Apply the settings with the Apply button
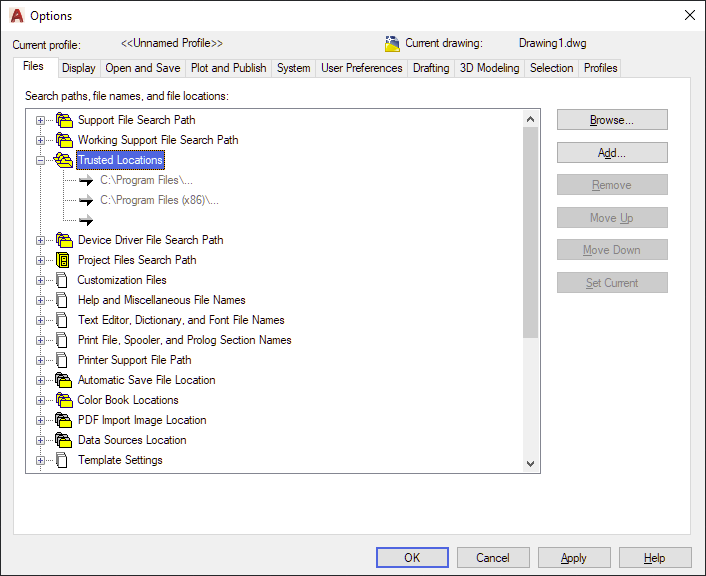706x576 pixels. click(574, 558)
